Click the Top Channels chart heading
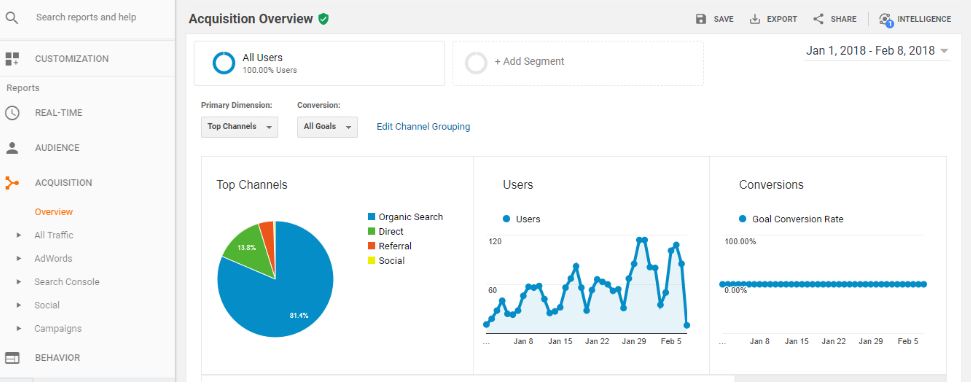Viewport: 971px width, 384px height. (x=252, y=185)
